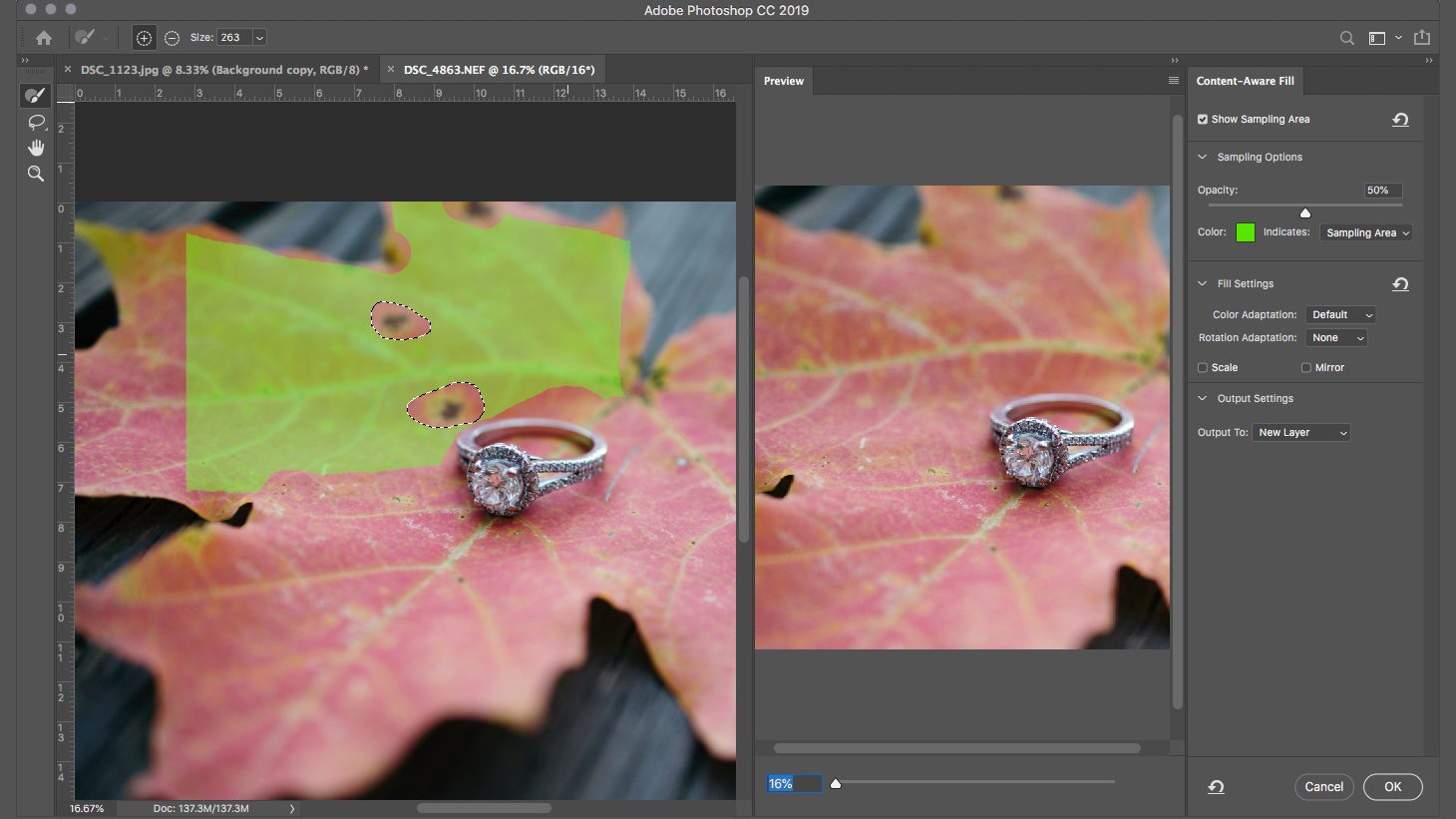Click the preview zoom slider handle
The height and width of the screenshot is (819, 1456).
pos(836,784)
